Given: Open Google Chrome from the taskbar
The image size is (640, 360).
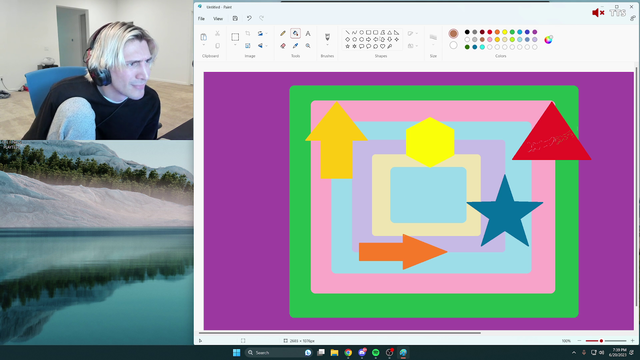Looking at the screenshot, I should click(348, 353).
